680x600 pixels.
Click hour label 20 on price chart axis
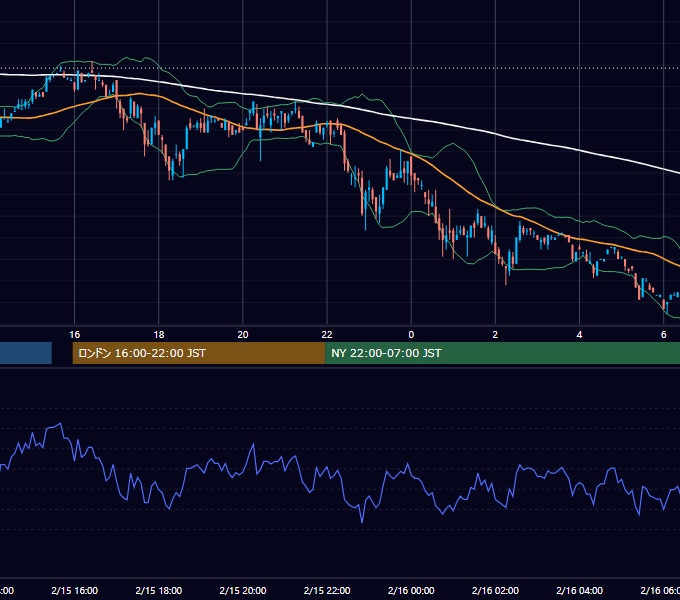coord(243,334)
